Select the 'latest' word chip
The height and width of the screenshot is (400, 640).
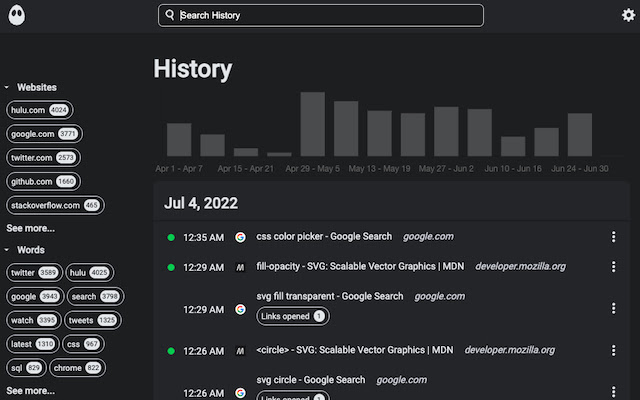[x=33, y=344]
